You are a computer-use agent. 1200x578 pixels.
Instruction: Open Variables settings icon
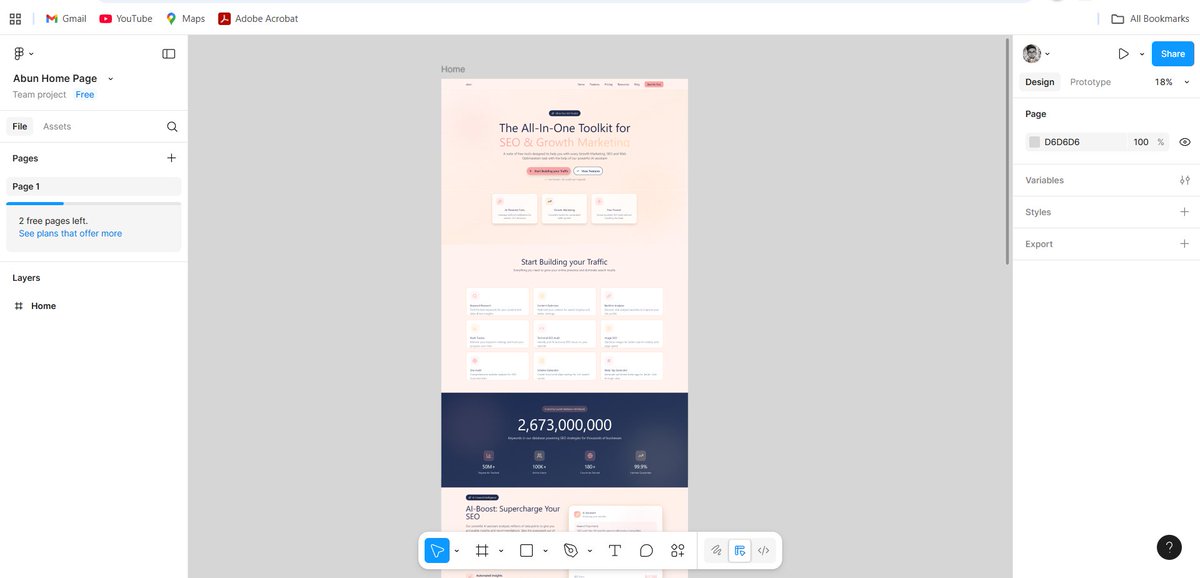pyautogui.click(x=1185, y=180)
